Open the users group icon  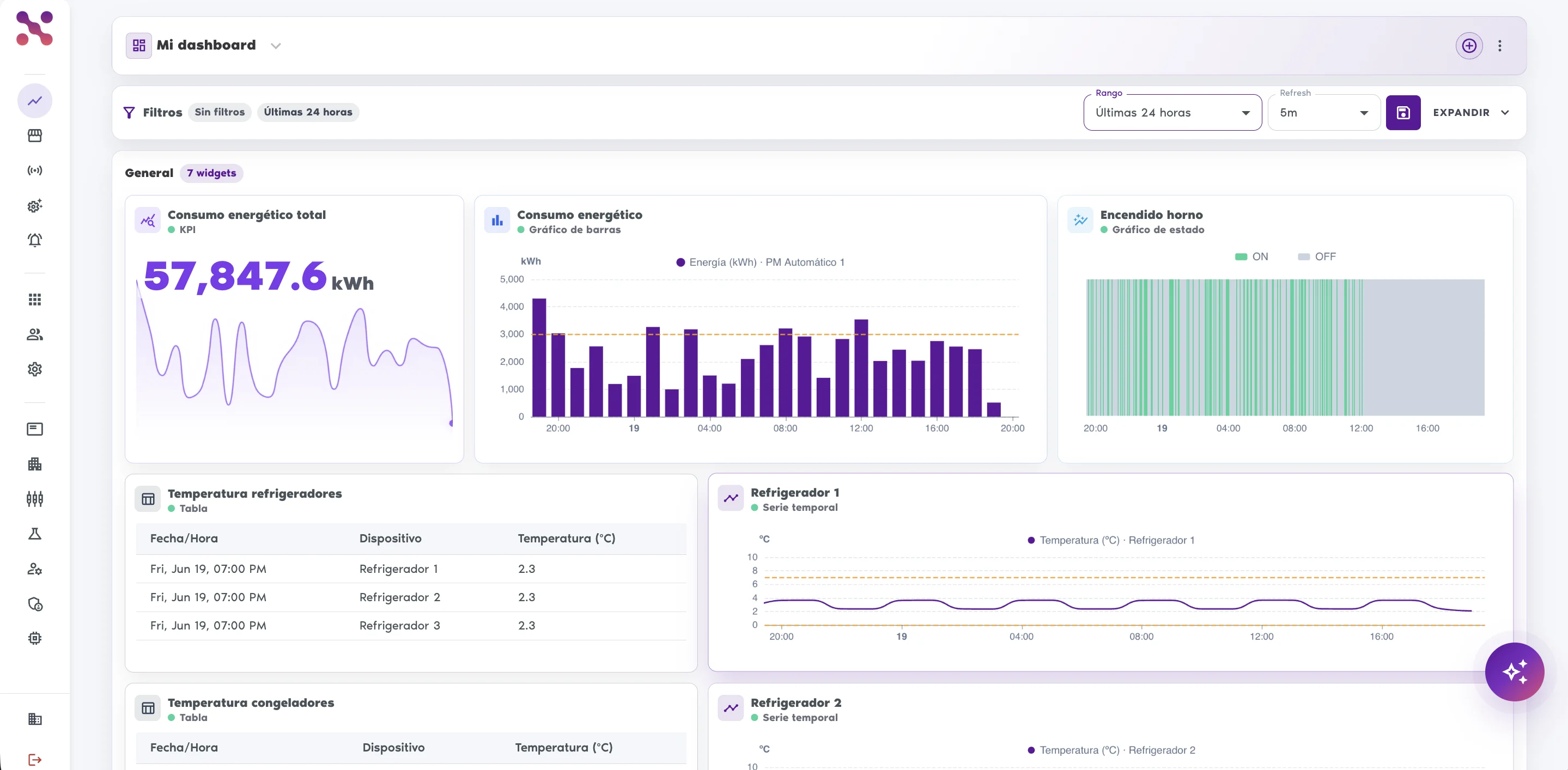click(35, 334)
